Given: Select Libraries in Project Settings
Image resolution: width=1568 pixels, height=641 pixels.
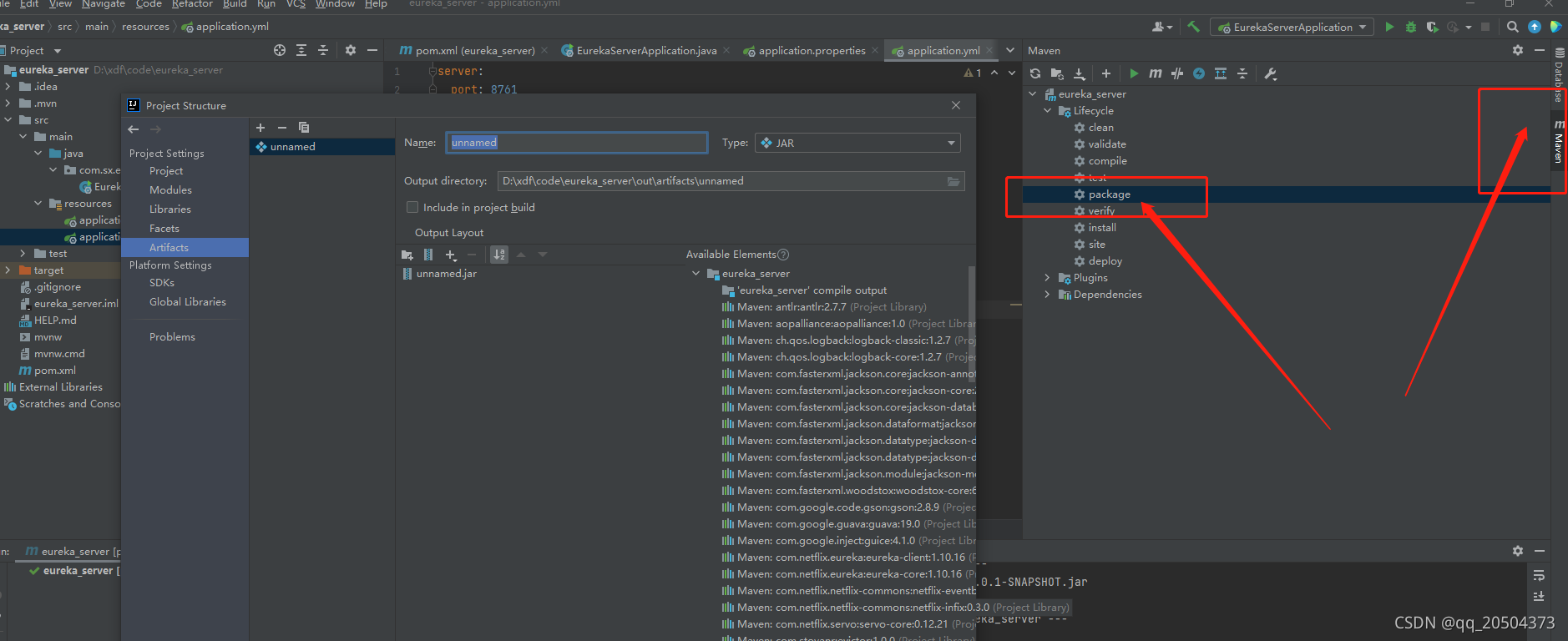Looking at the screenshot, I should pyautogui.click(x=170, y=209).
